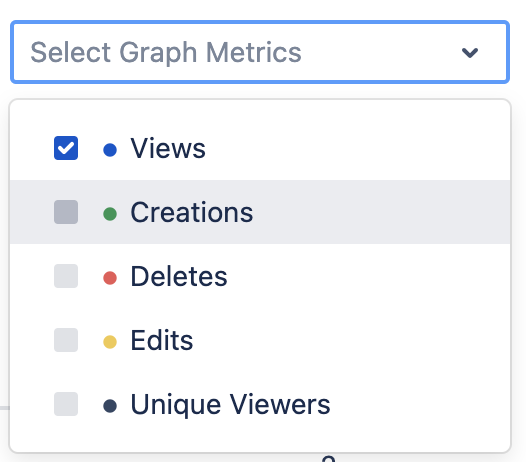Viewport: 526px width, 462px height.
Task: Pick the Deletes option label
Action: [179, 276]
